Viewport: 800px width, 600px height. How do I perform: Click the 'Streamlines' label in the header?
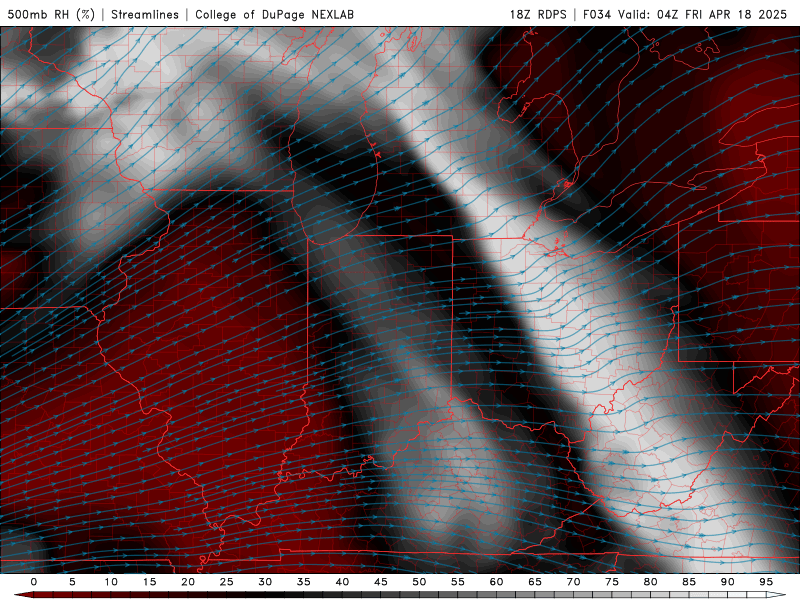pos(145,14)
